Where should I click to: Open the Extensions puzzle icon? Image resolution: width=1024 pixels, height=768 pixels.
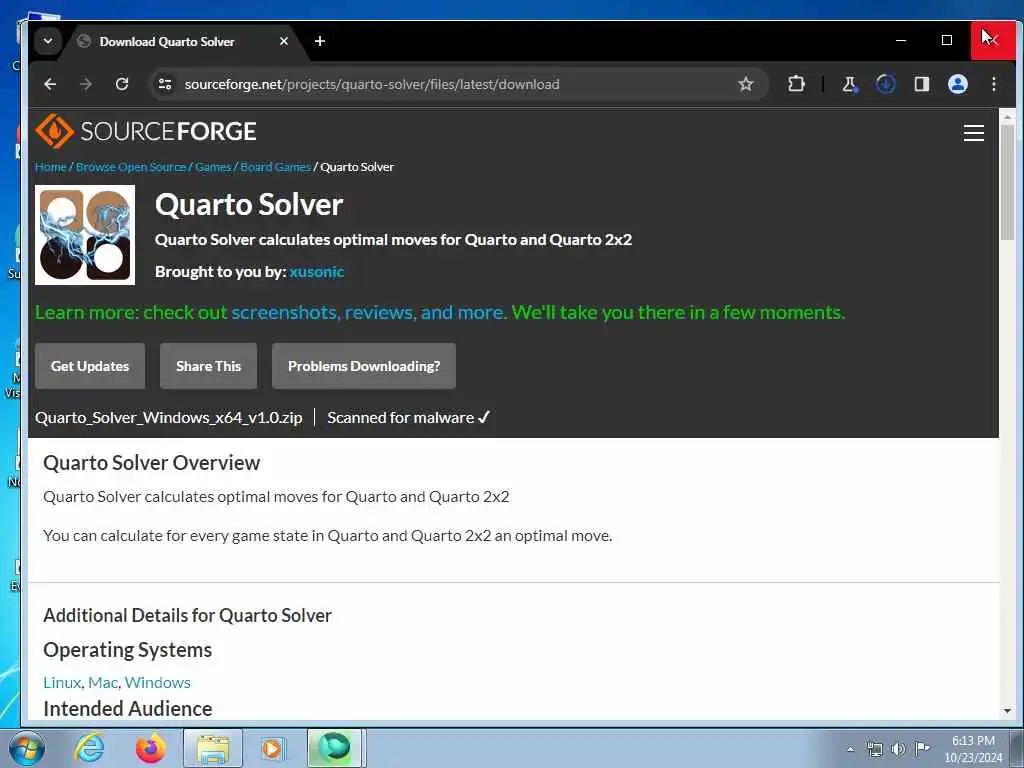tap(796, 84)
